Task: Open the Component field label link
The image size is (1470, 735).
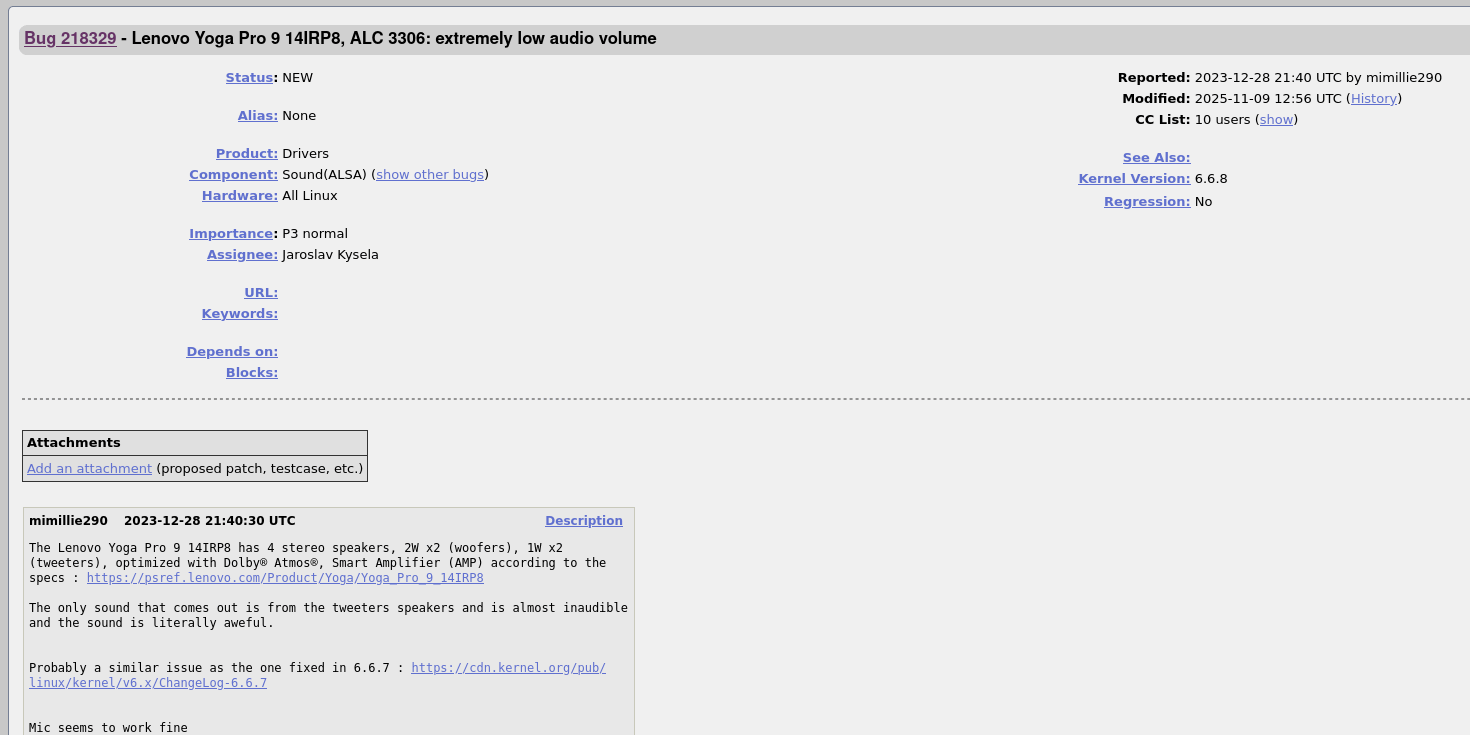Action: [233, 175]
